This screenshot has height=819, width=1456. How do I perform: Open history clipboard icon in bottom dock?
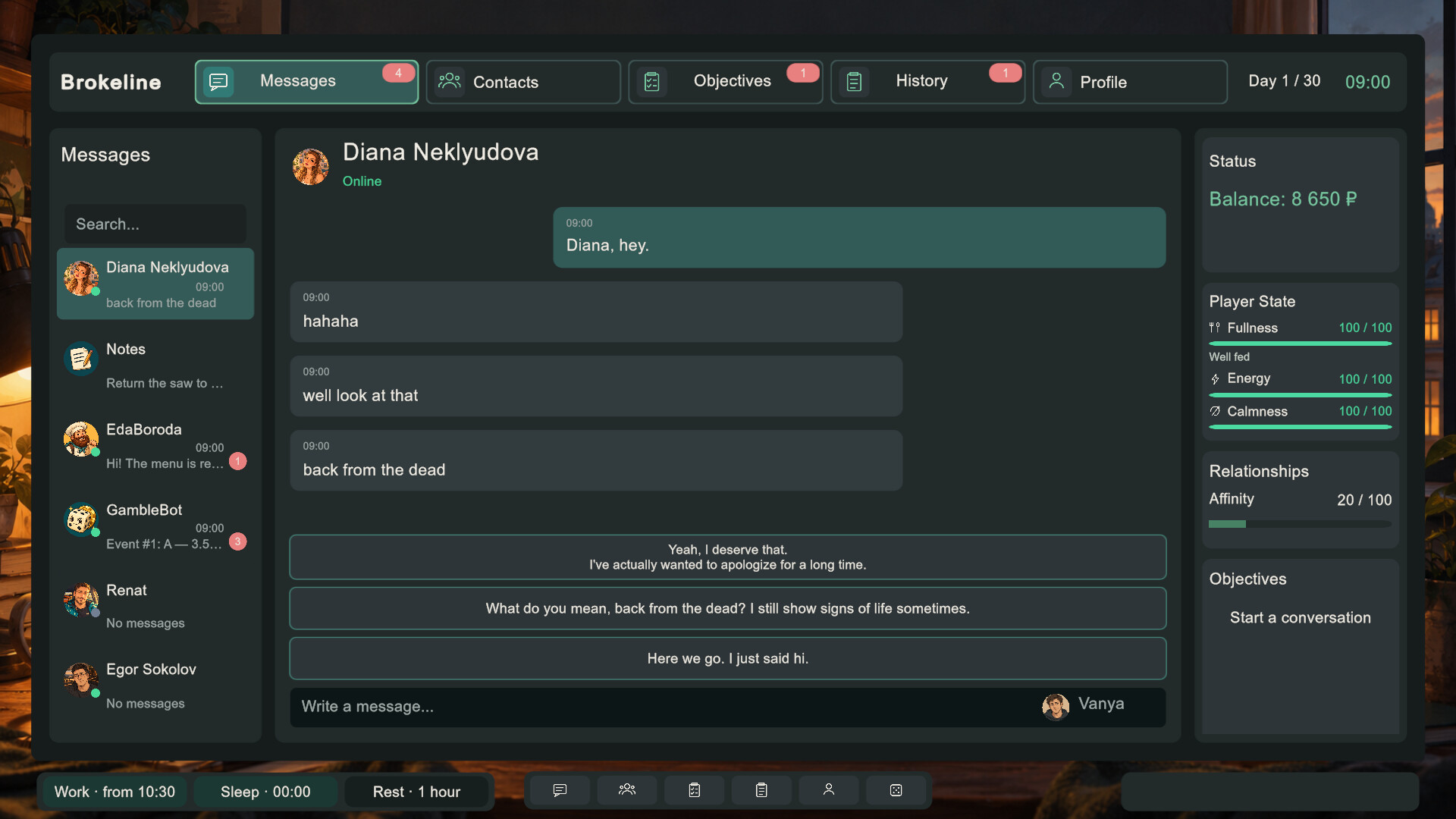click(761, 790)
